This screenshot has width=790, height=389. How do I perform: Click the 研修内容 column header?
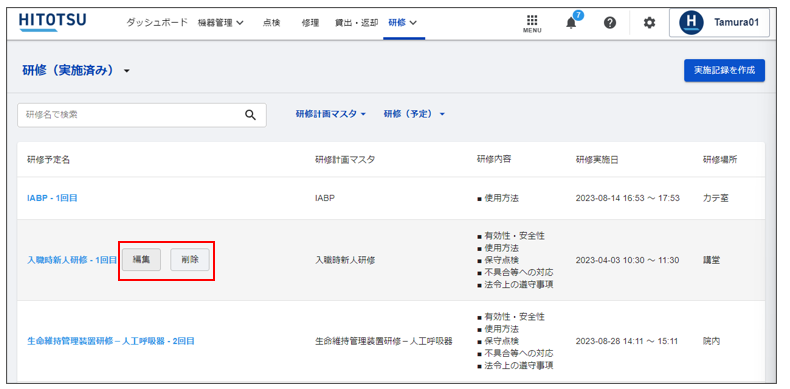point(494,159)
